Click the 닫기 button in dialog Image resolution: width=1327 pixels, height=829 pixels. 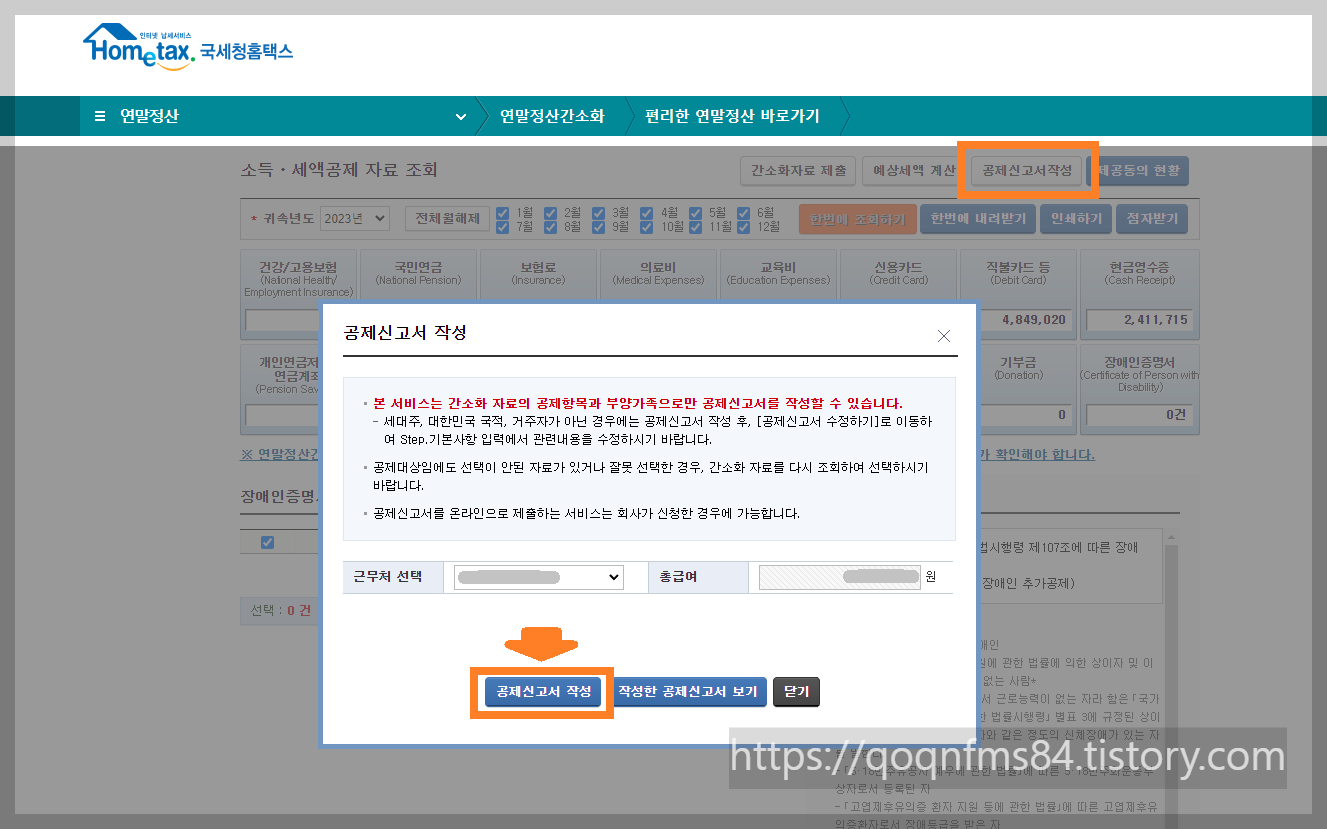[x=796, y=692]
